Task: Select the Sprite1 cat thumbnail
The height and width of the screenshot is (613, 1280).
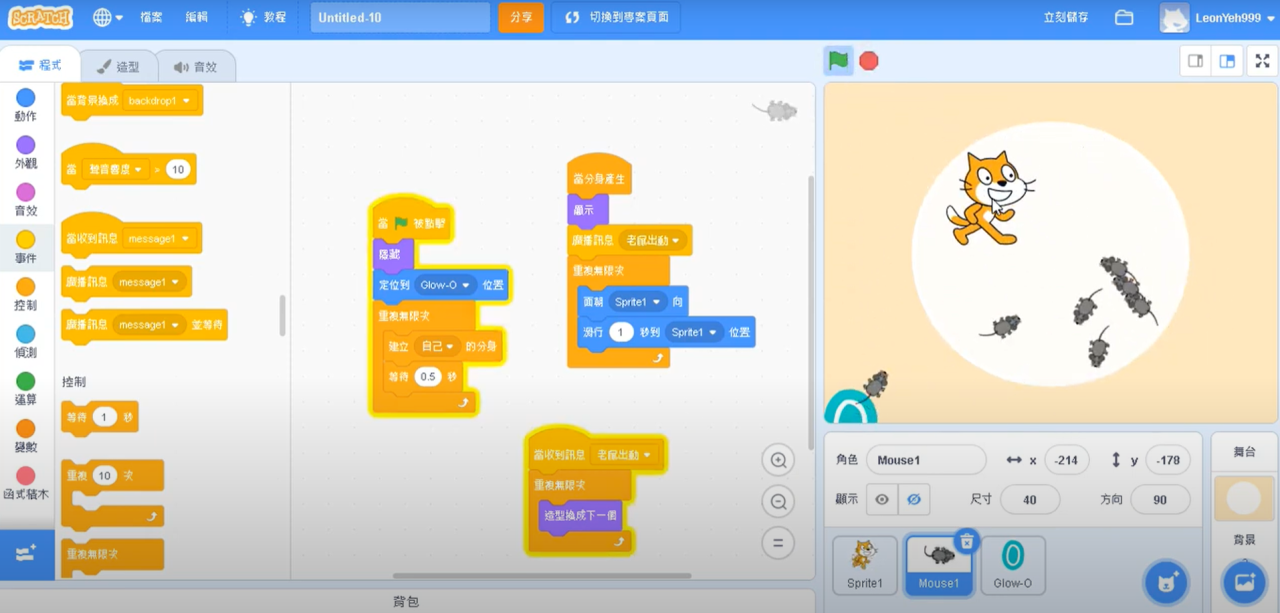Action: [x=865, y=566]
